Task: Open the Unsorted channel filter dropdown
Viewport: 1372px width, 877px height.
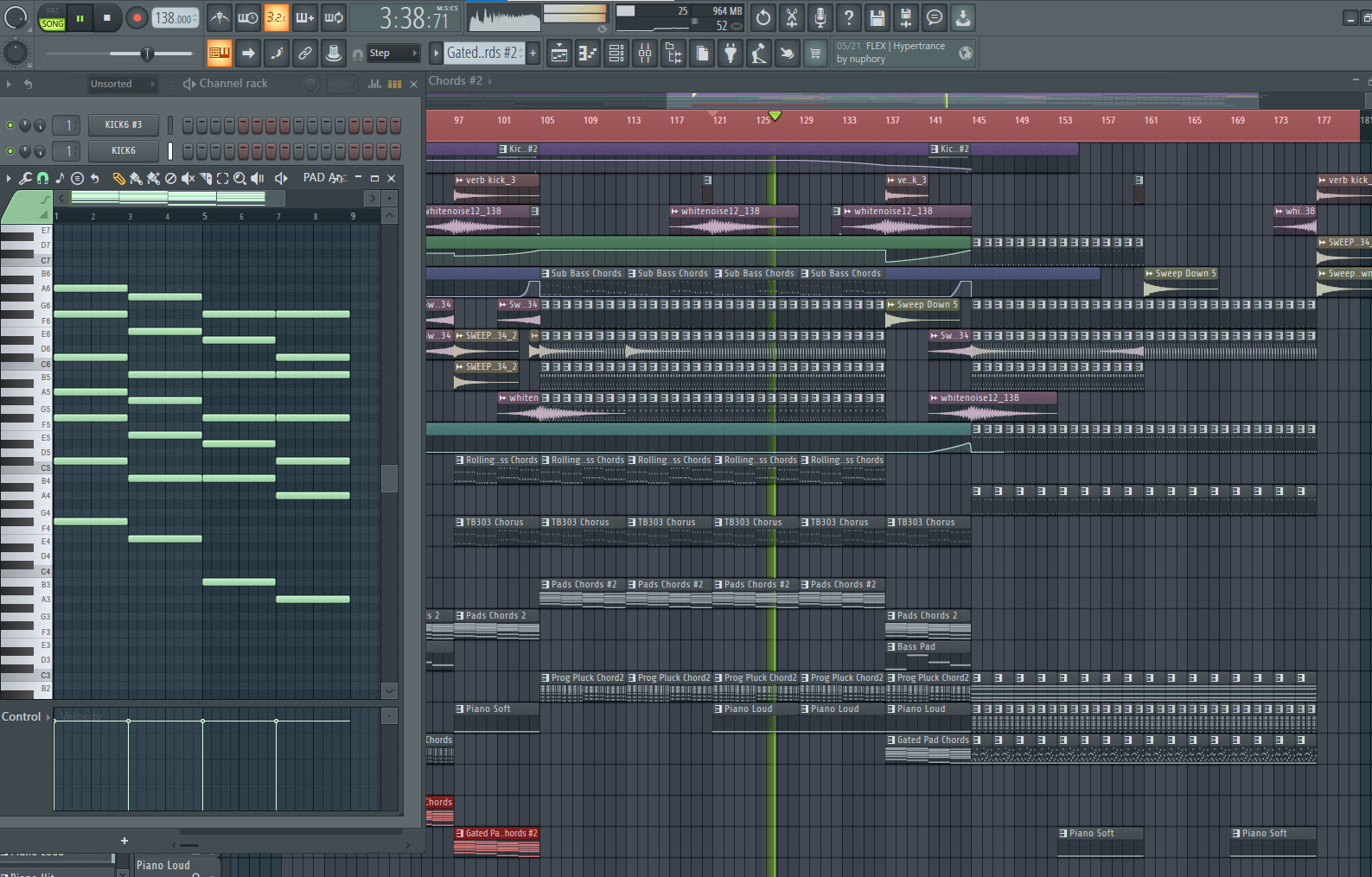Action: (122, 84)
